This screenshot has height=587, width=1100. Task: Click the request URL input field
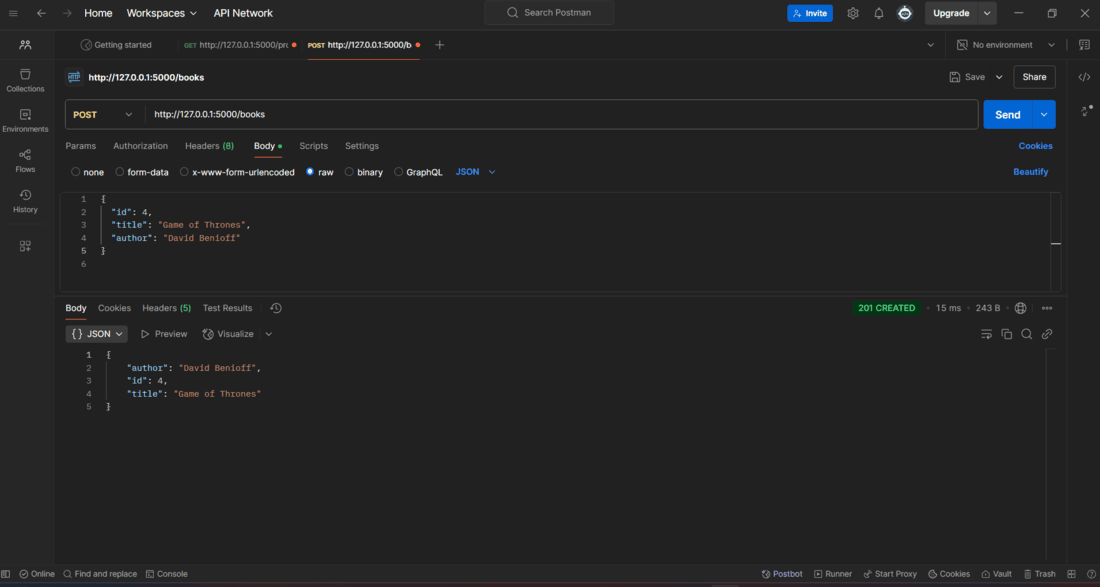point(561,114)
